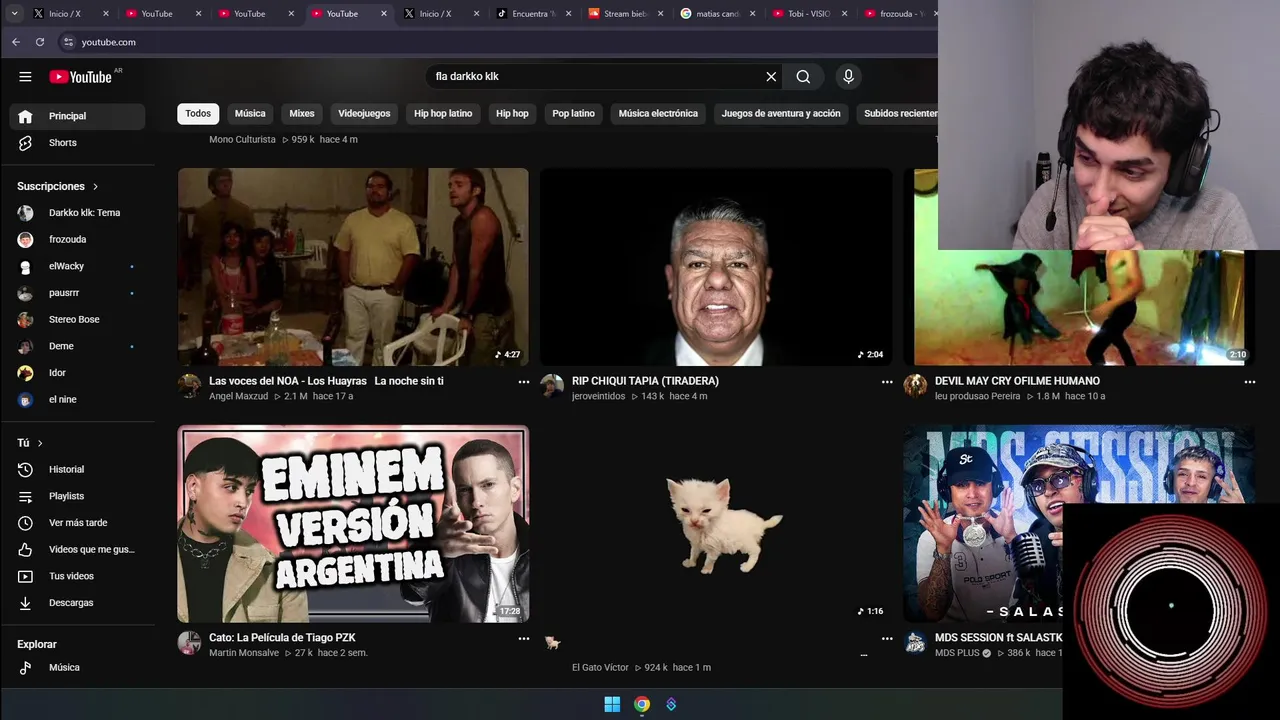Image resolution: width=1280 pixels, height=720 pixels.
Task: Open Descargas in sidebar
Action: click(x=77, y=603)
